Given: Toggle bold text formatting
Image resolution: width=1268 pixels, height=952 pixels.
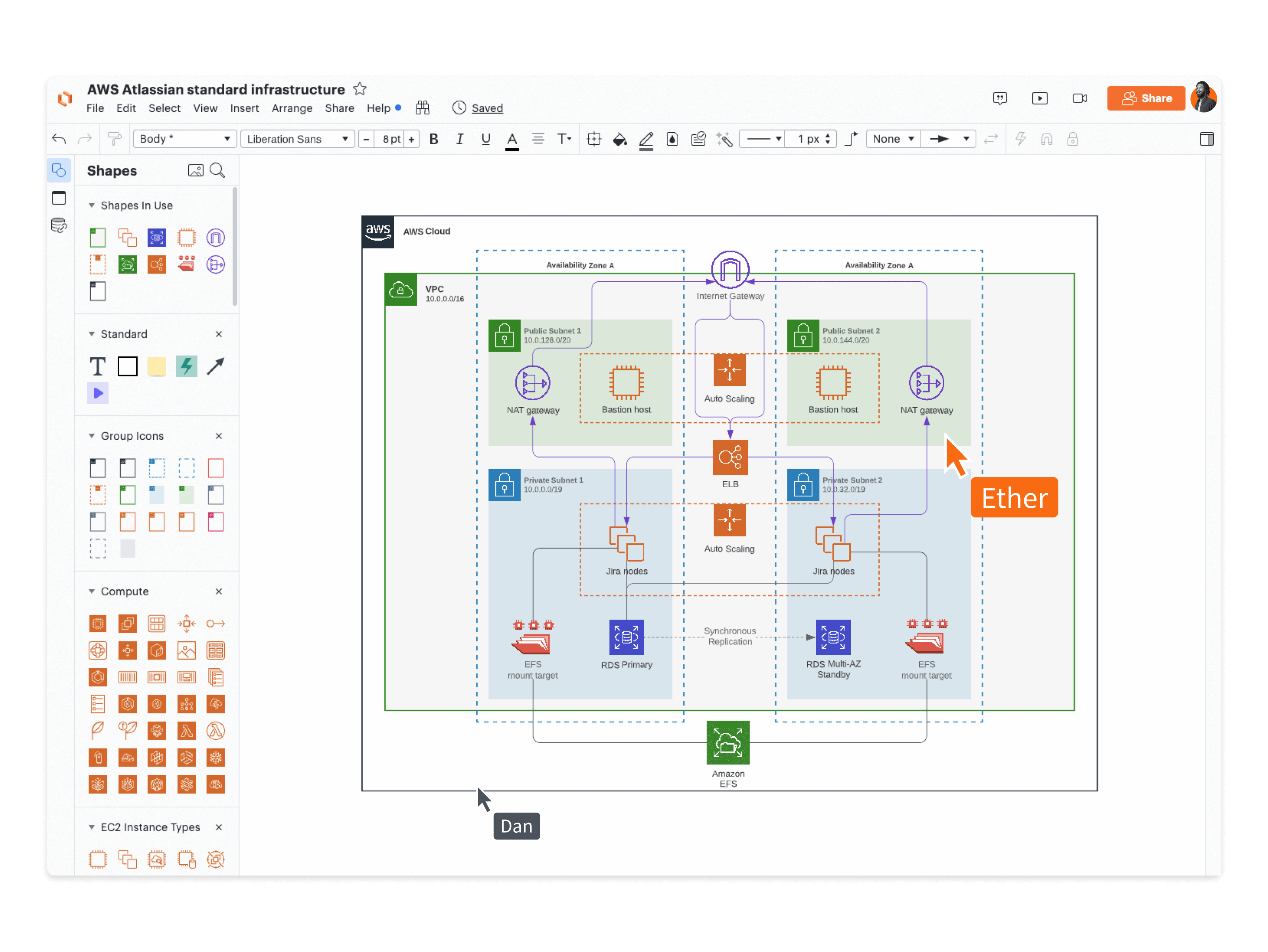Looking at the screenshot, I should [434, 139].
